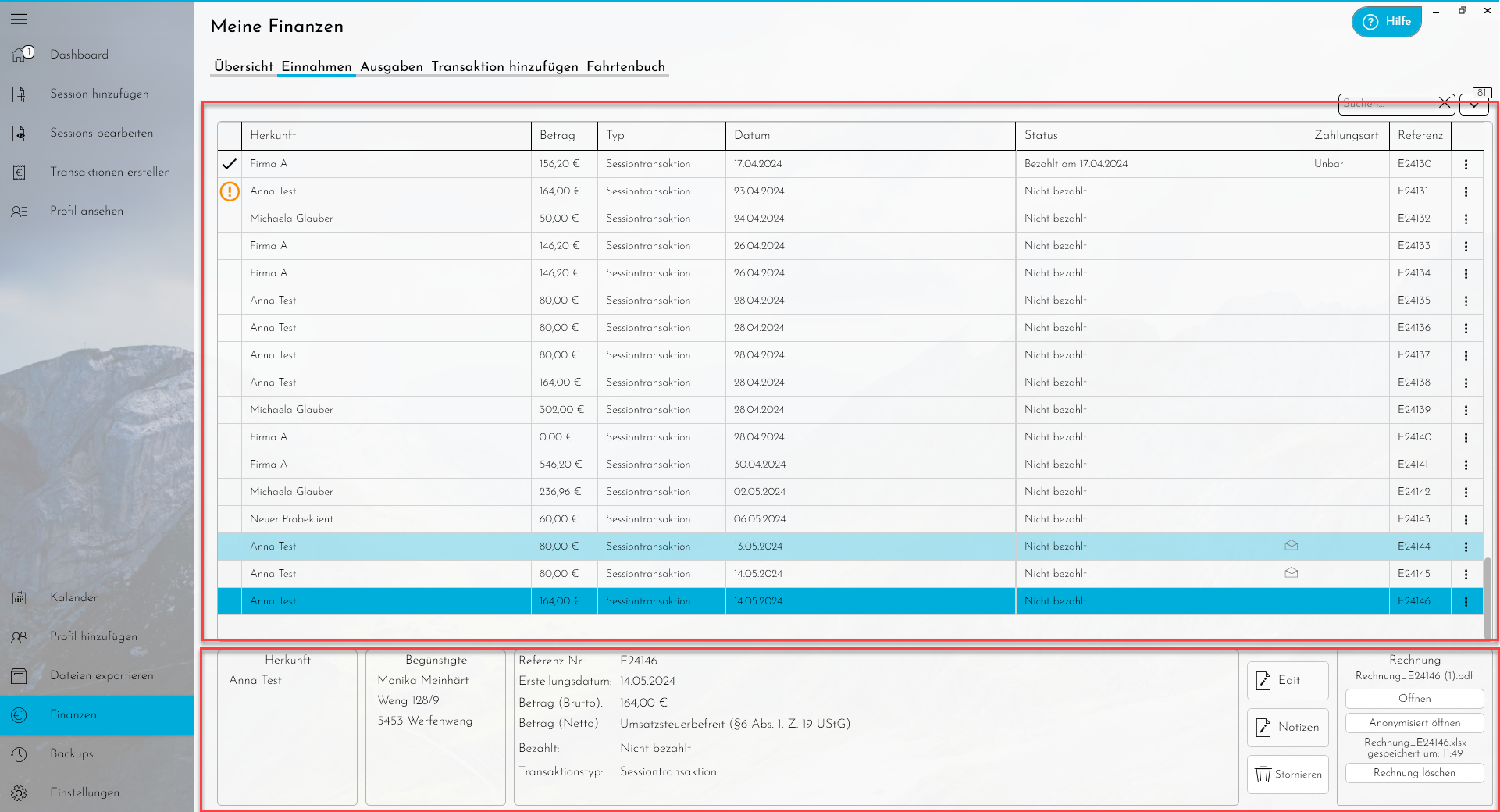Click the Einstellungen gear icon
This screenshot has height=812, width=1500.
20,792
